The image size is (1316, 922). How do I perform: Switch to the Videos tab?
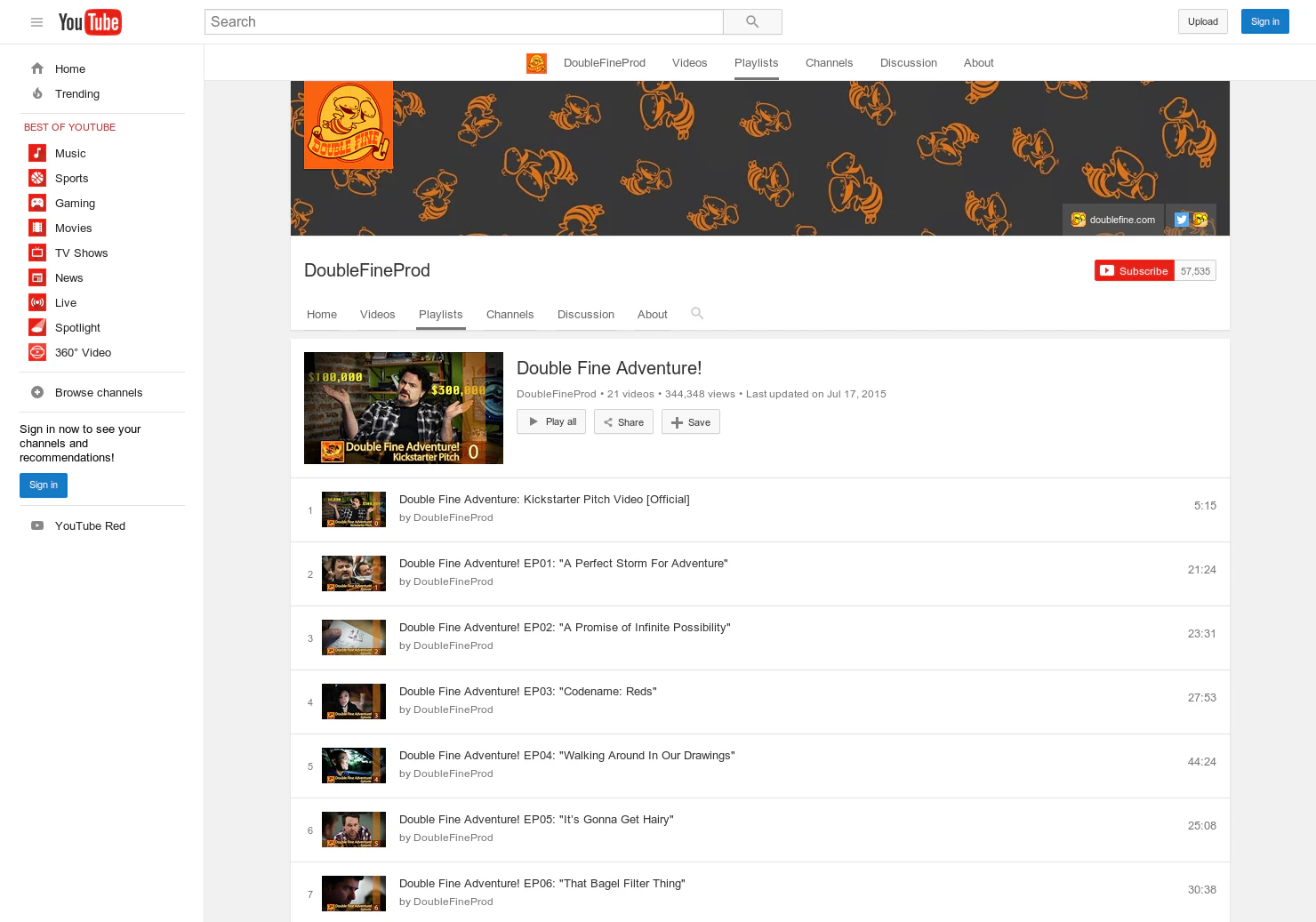point(377,314)
